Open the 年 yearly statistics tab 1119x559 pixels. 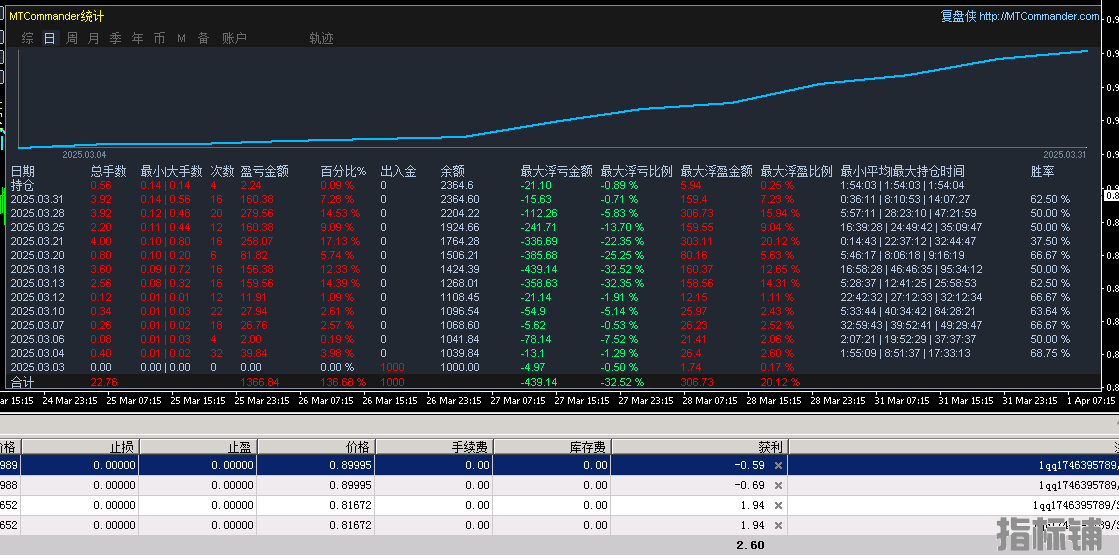click(x=137, y=38)
